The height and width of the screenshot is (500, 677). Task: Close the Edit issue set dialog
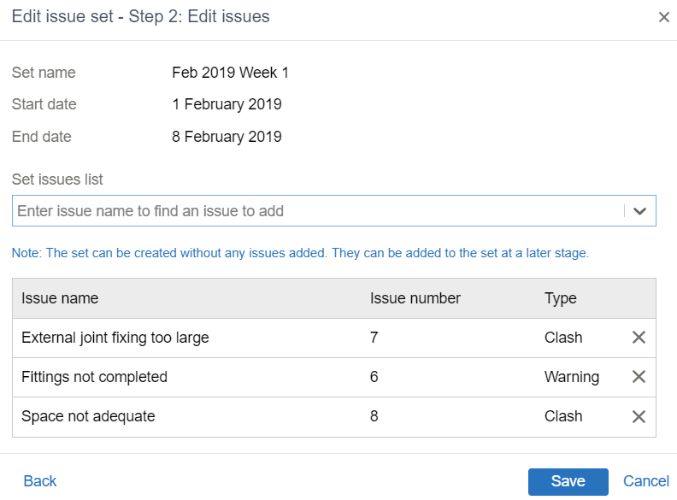pos(664,17)
